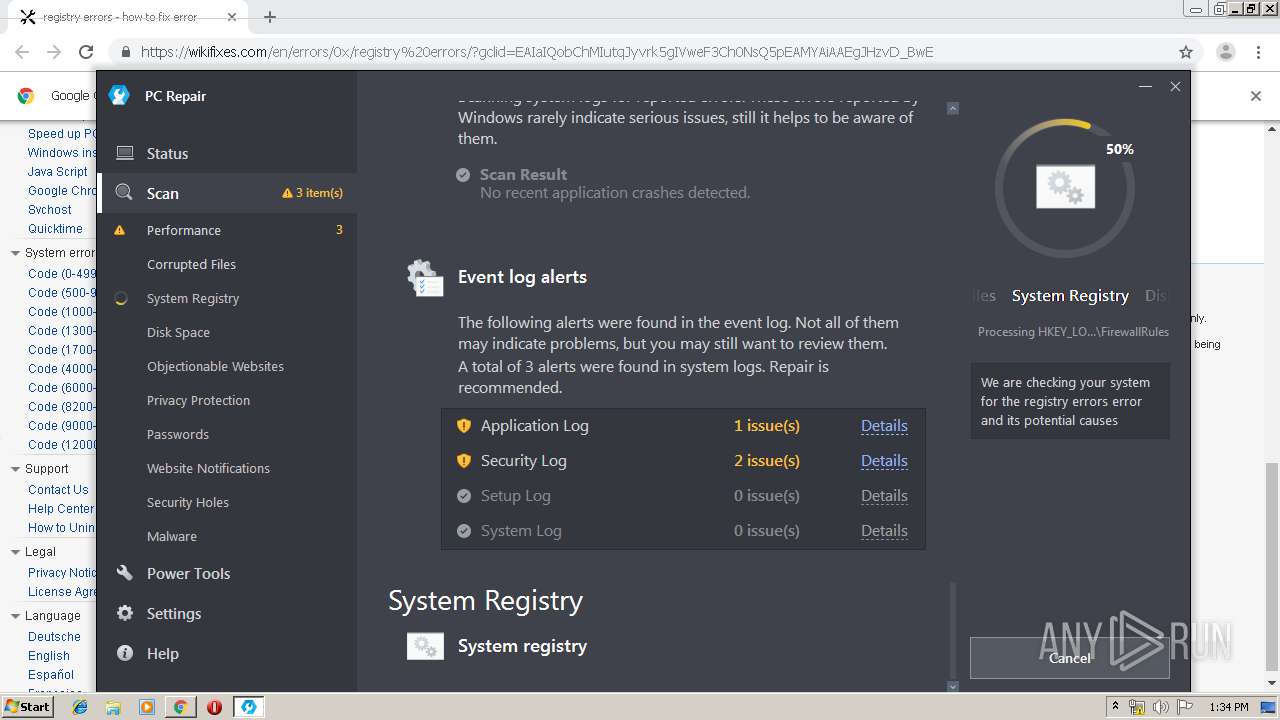Click the Scan Result checkmark icon

(463, 175)
